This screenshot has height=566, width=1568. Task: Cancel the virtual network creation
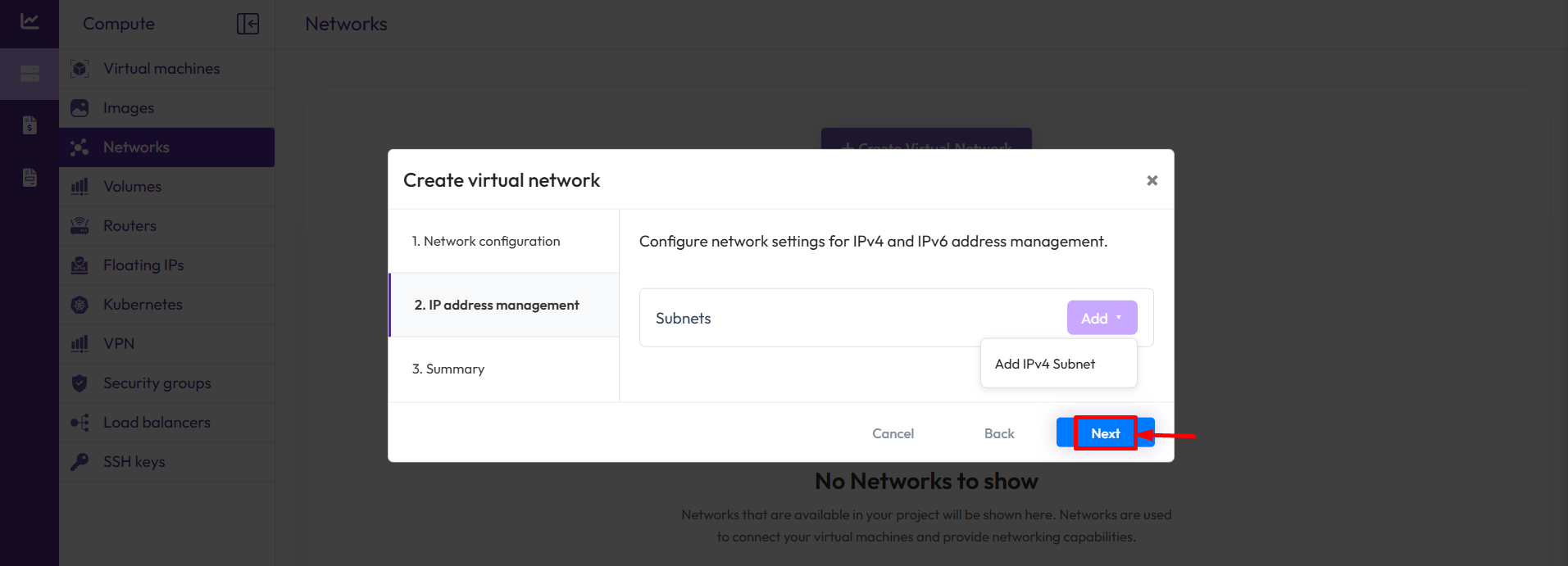pos(893,433)
